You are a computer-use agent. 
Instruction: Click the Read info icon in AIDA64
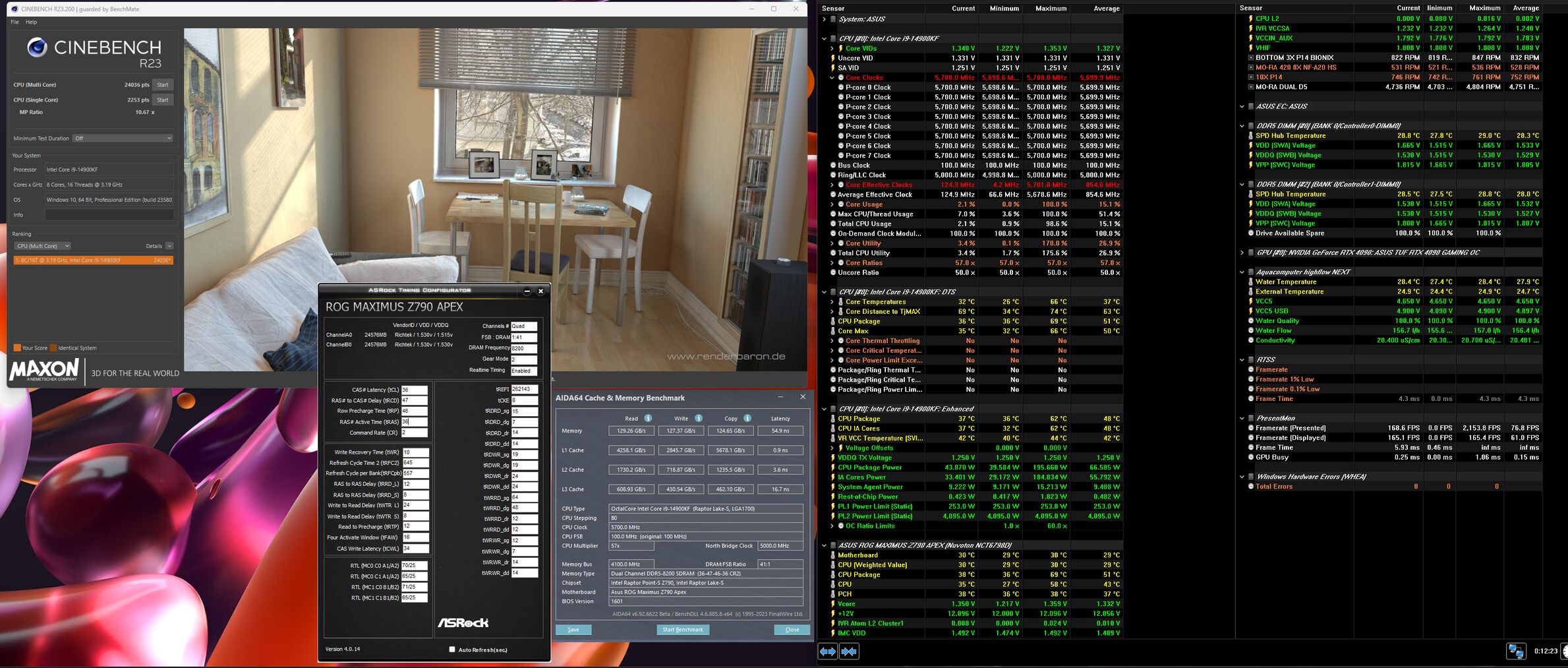point(648,418)
